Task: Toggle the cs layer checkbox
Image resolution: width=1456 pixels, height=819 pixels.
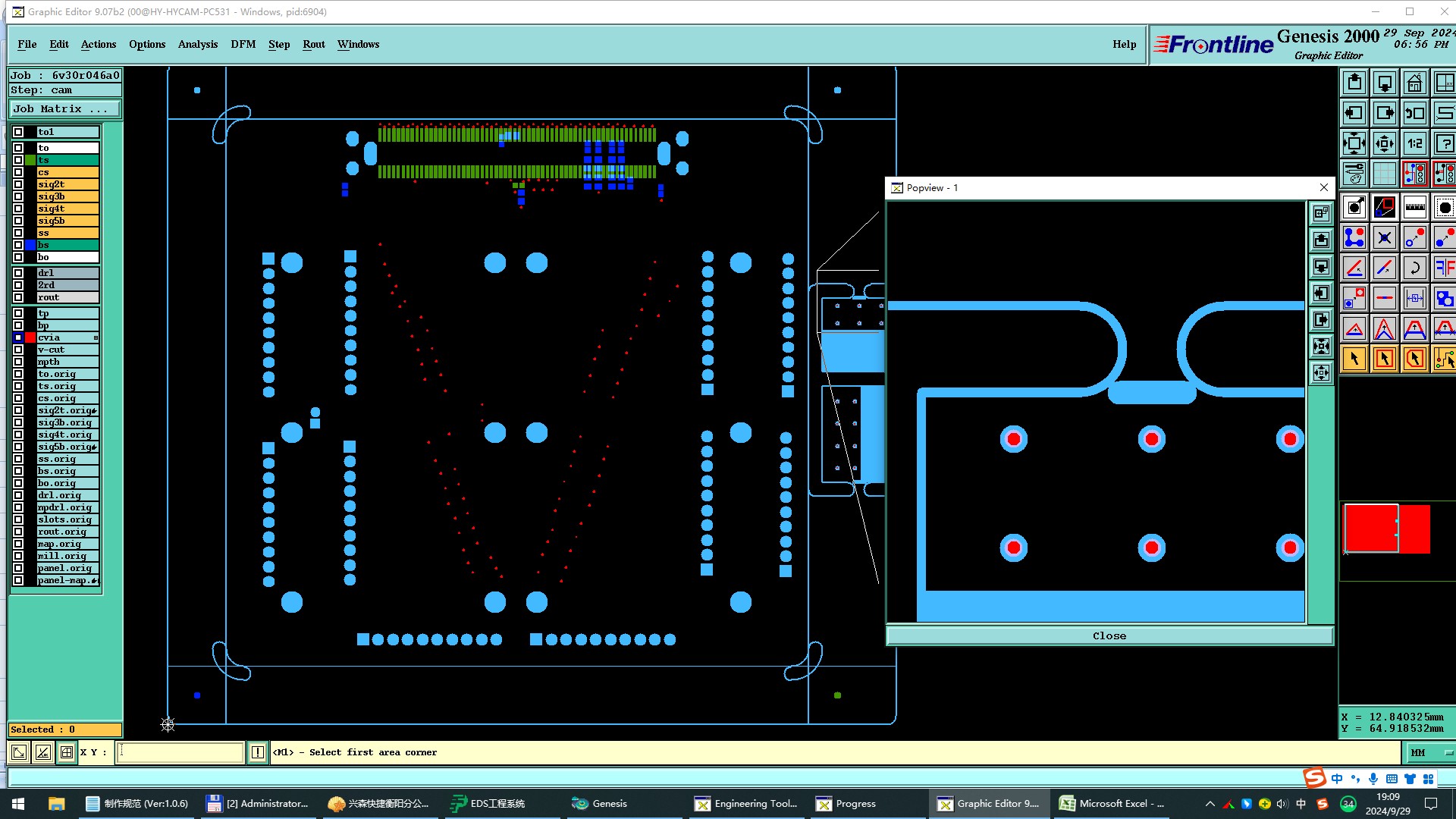Action: pos(18,172)
